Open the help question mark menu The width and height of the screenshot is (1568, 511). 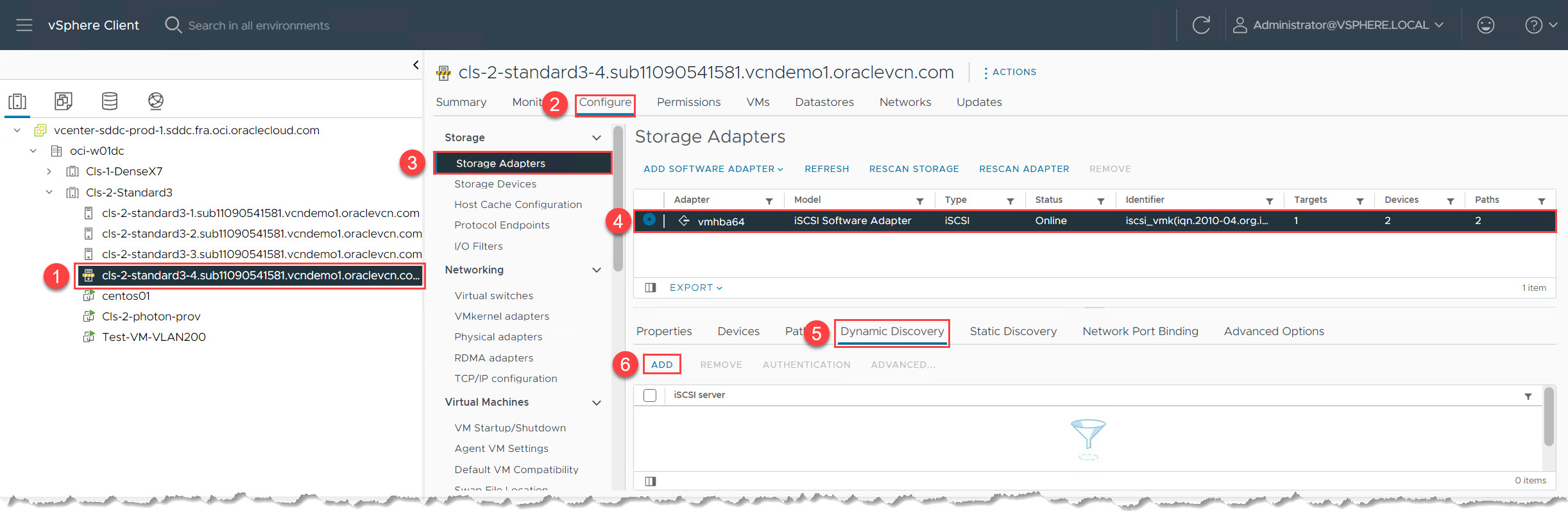[x=1540, y=25]
